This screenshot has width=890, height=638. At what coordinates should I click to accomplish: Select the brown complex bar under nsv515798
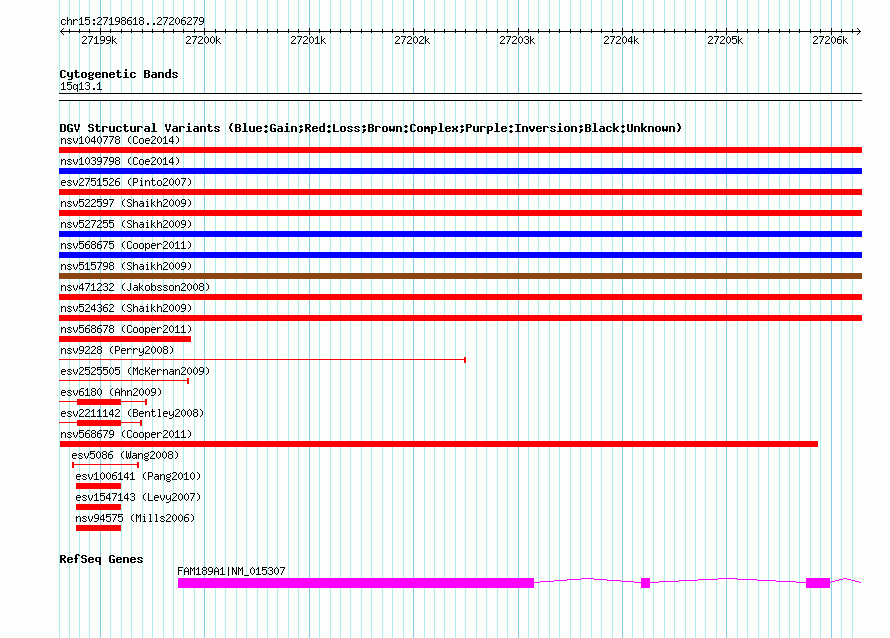(460, 276)
